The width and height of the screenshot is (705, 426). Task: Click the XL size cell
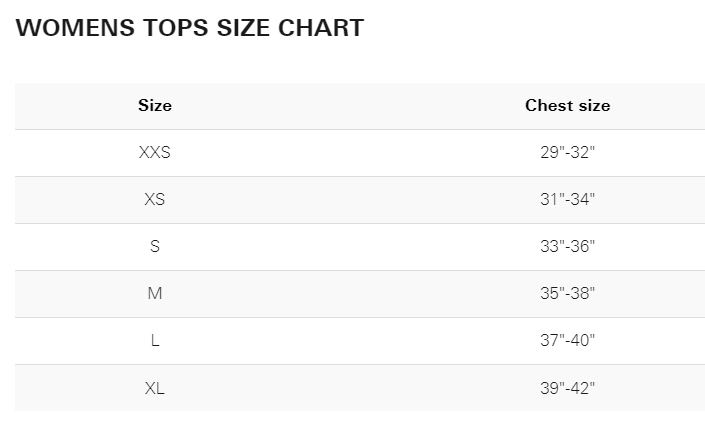click(155, 388)
